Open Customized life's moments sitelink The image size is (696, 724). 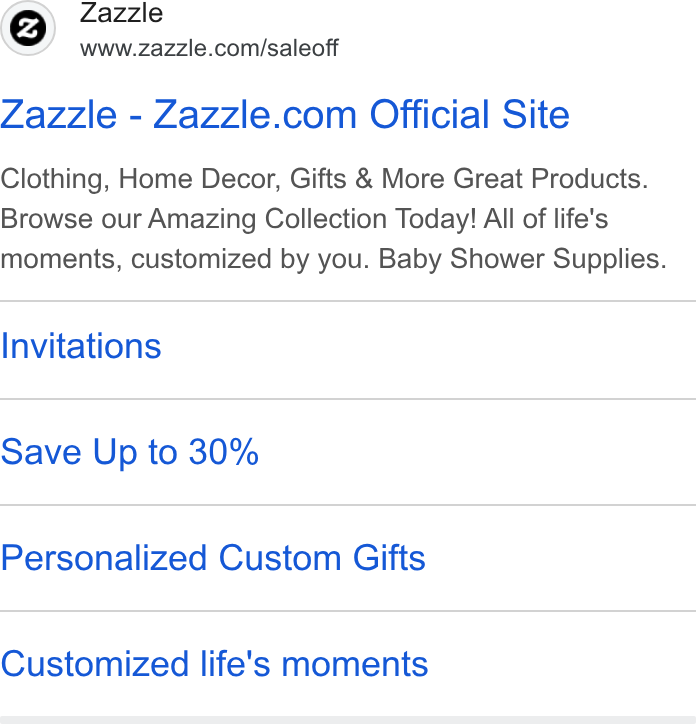point(214,664)
